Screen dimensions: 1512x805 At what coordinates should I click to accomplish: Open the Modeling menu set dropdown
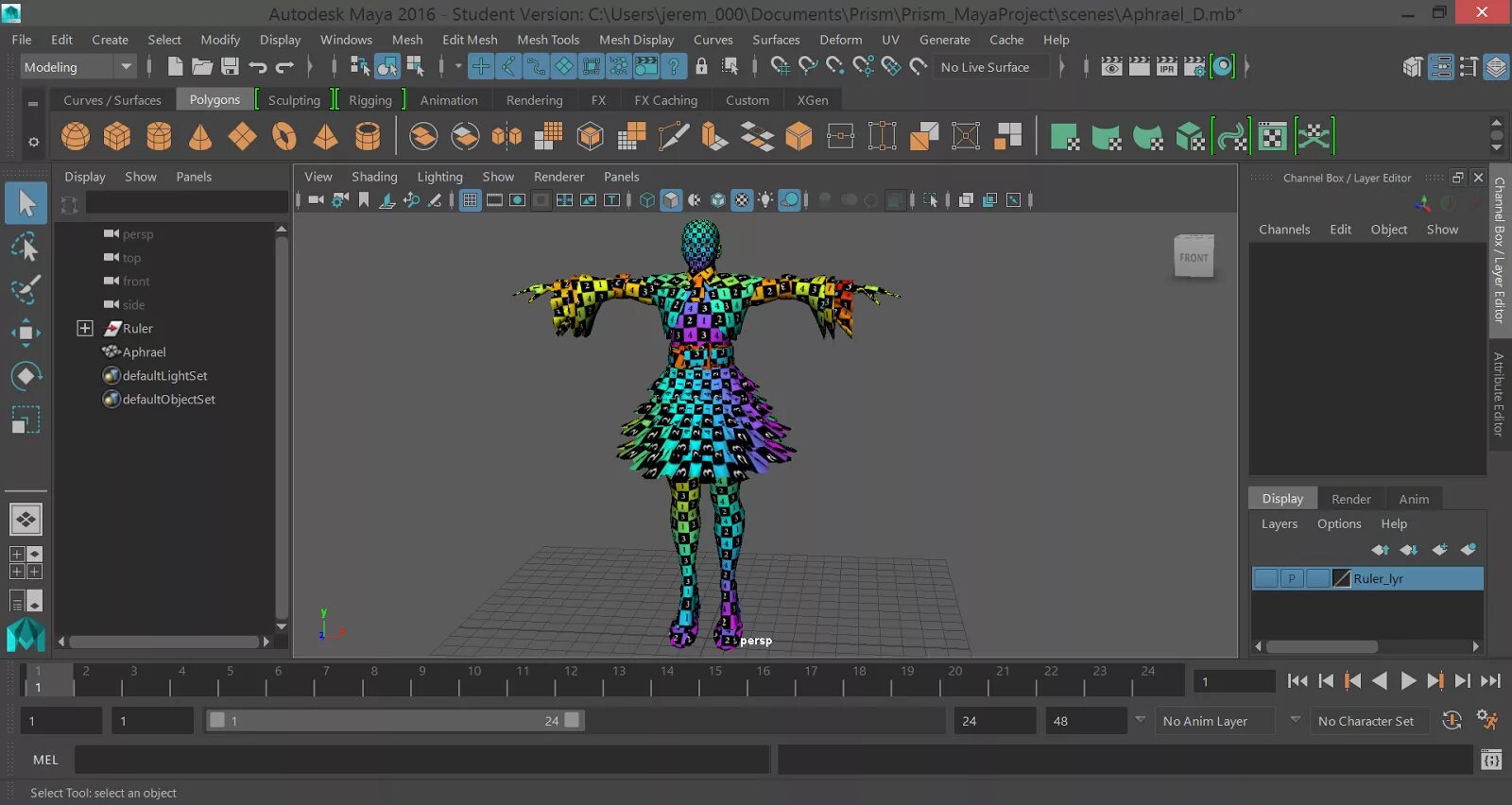tap(78, 67)
